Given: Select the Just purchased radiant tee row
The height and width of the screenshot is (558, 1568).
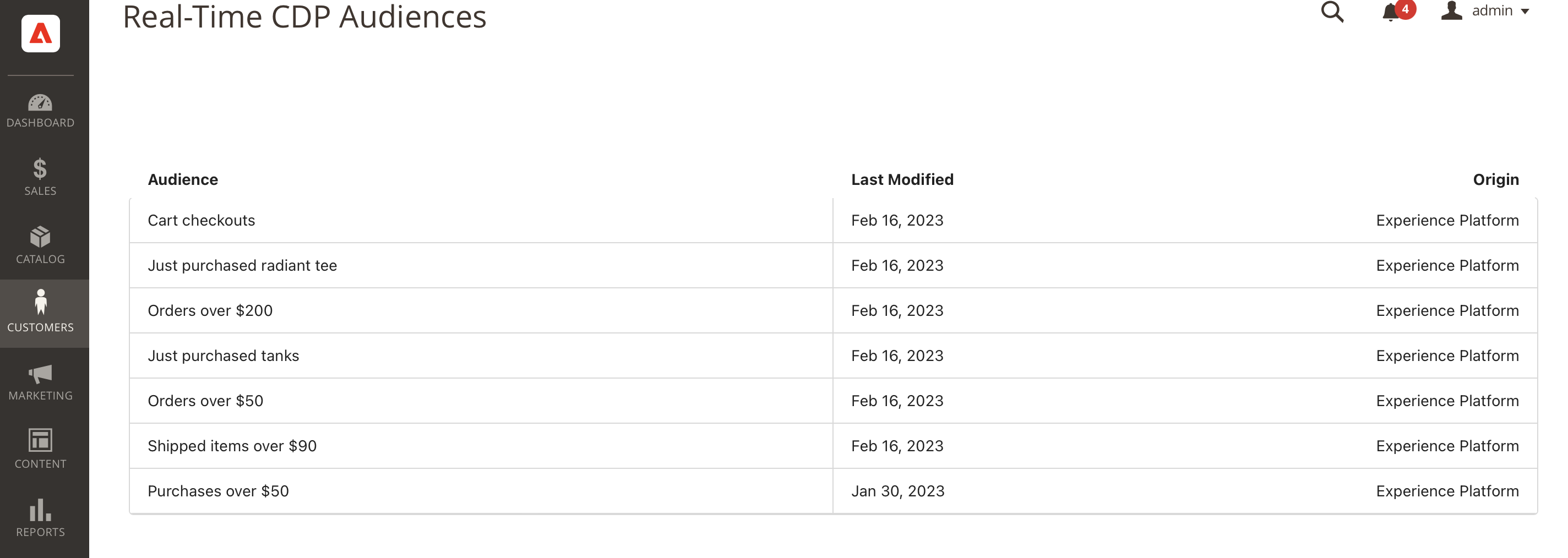Looking at the screenshot, I should pos(242,265).
